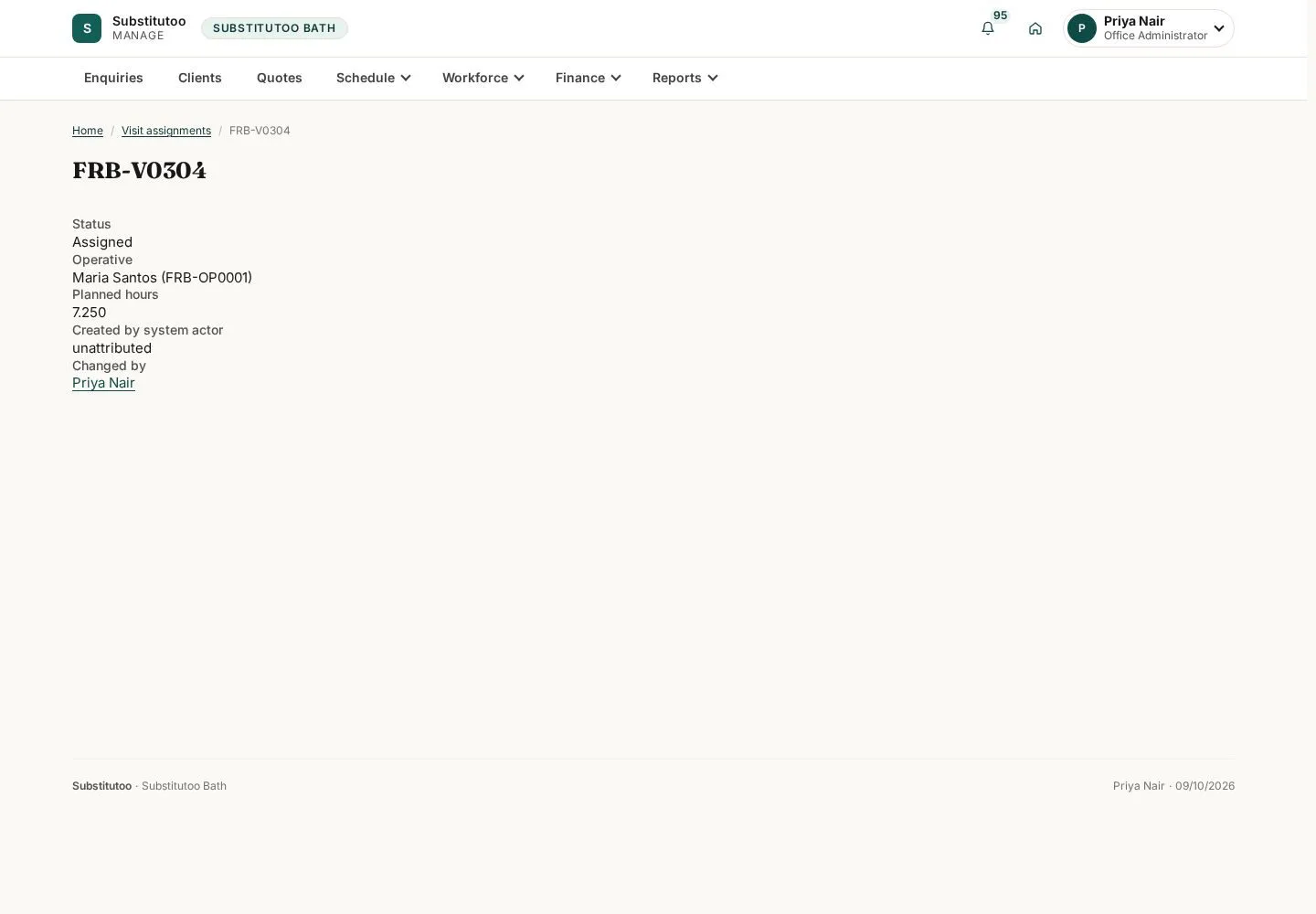Click the Home breadcrumb link
Image resolution: width=1316 pixels, height=914 pixels.
pyautogui.click(x=88, y=131)
